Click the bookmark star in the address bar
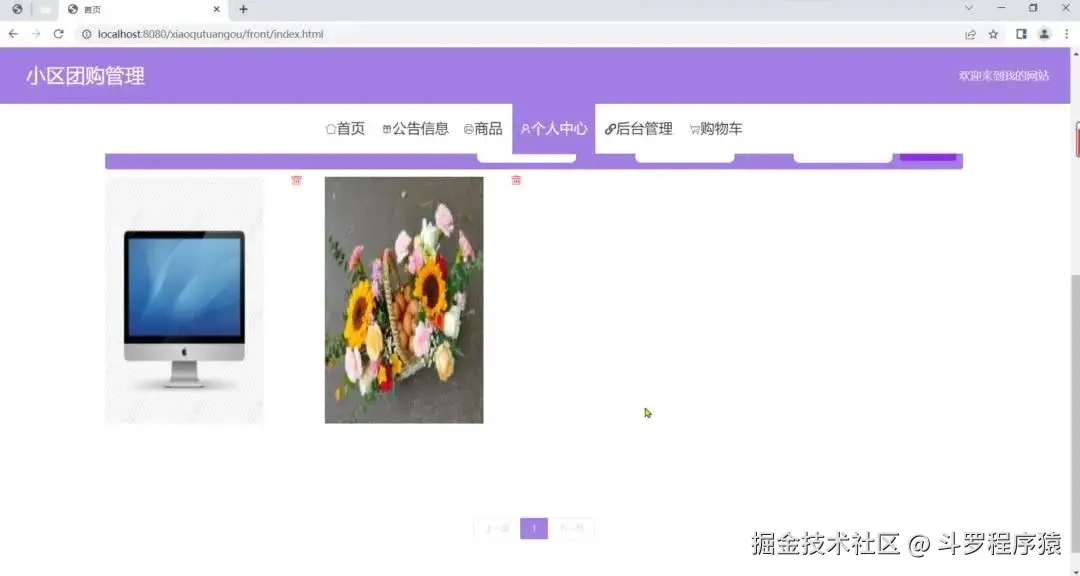 [992, 33]
